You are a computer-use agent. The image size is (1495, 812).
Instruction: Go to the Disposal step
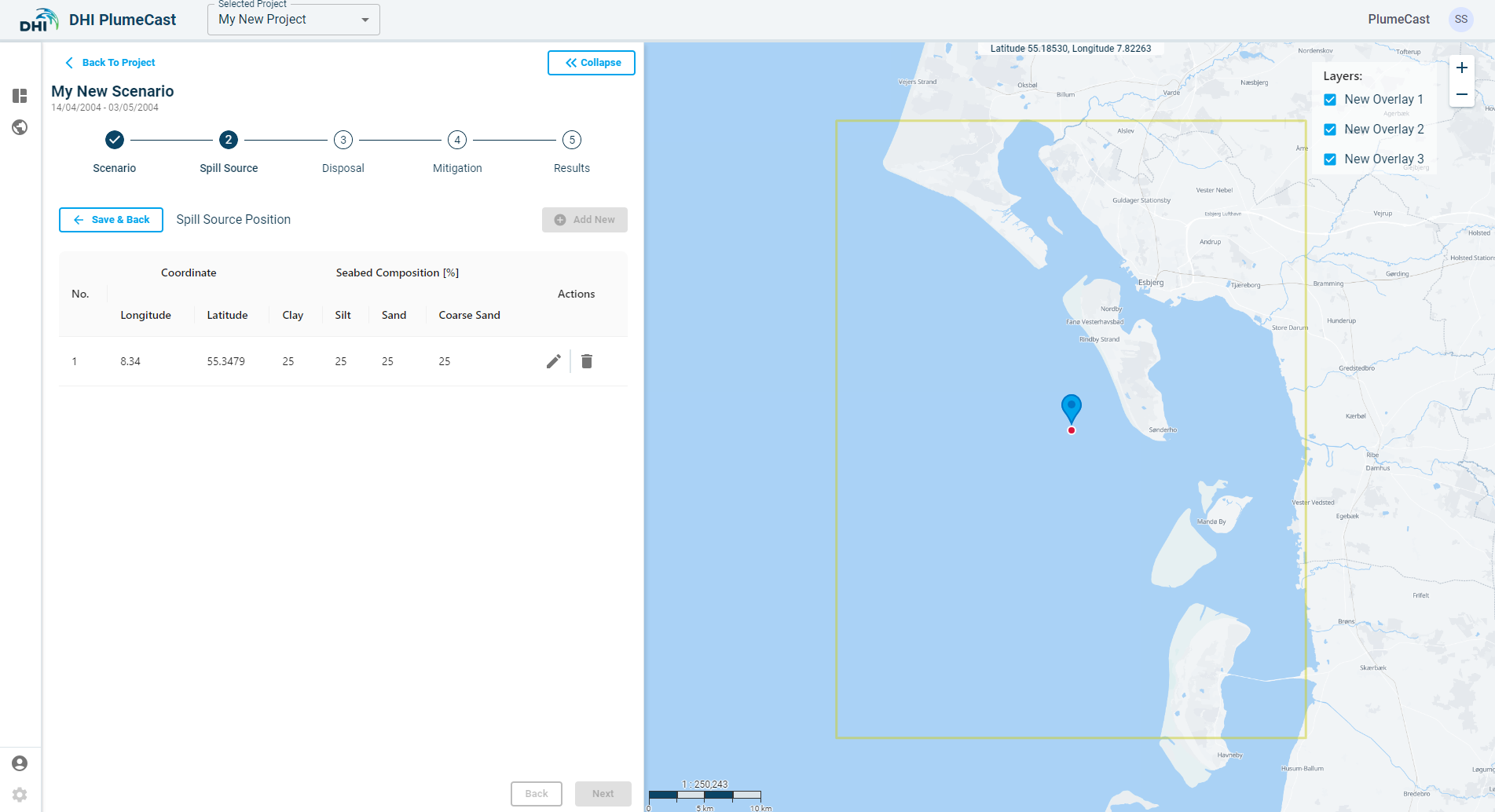pos(343,141)
